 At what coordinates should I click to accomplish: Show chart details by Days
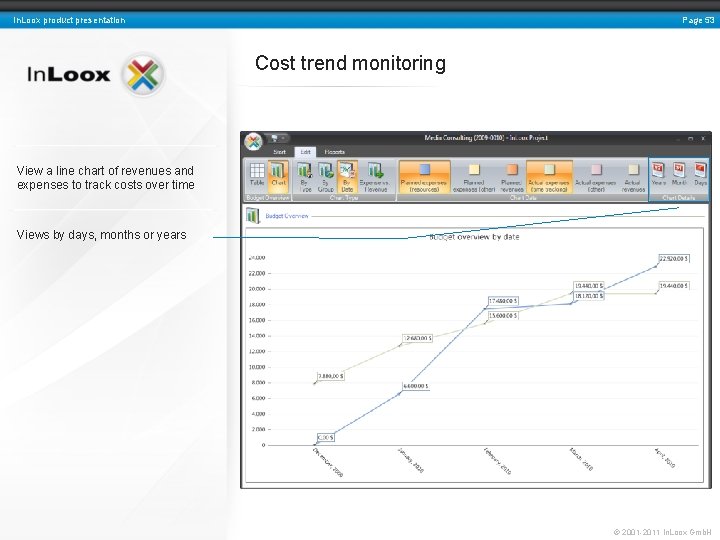(700, 174)
